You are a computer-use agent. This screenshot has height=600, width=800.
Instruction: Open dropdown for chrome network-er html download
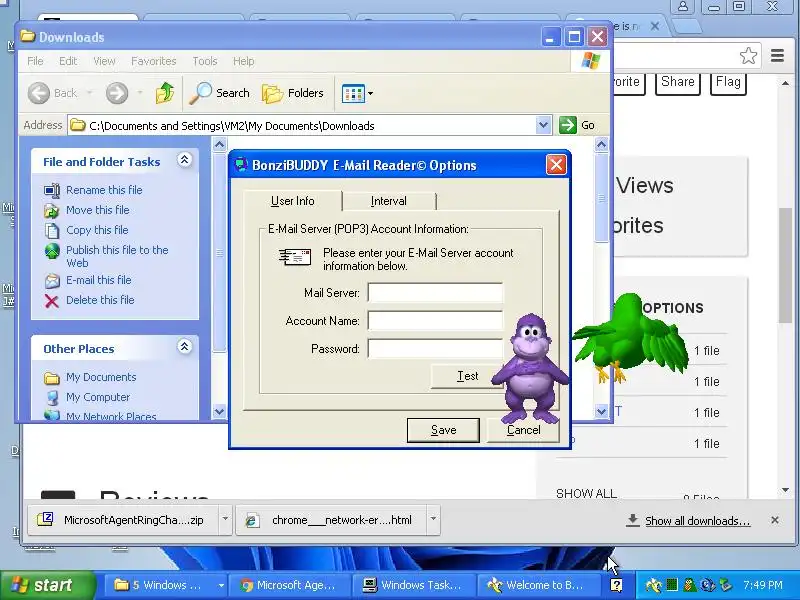coord(433,519)
